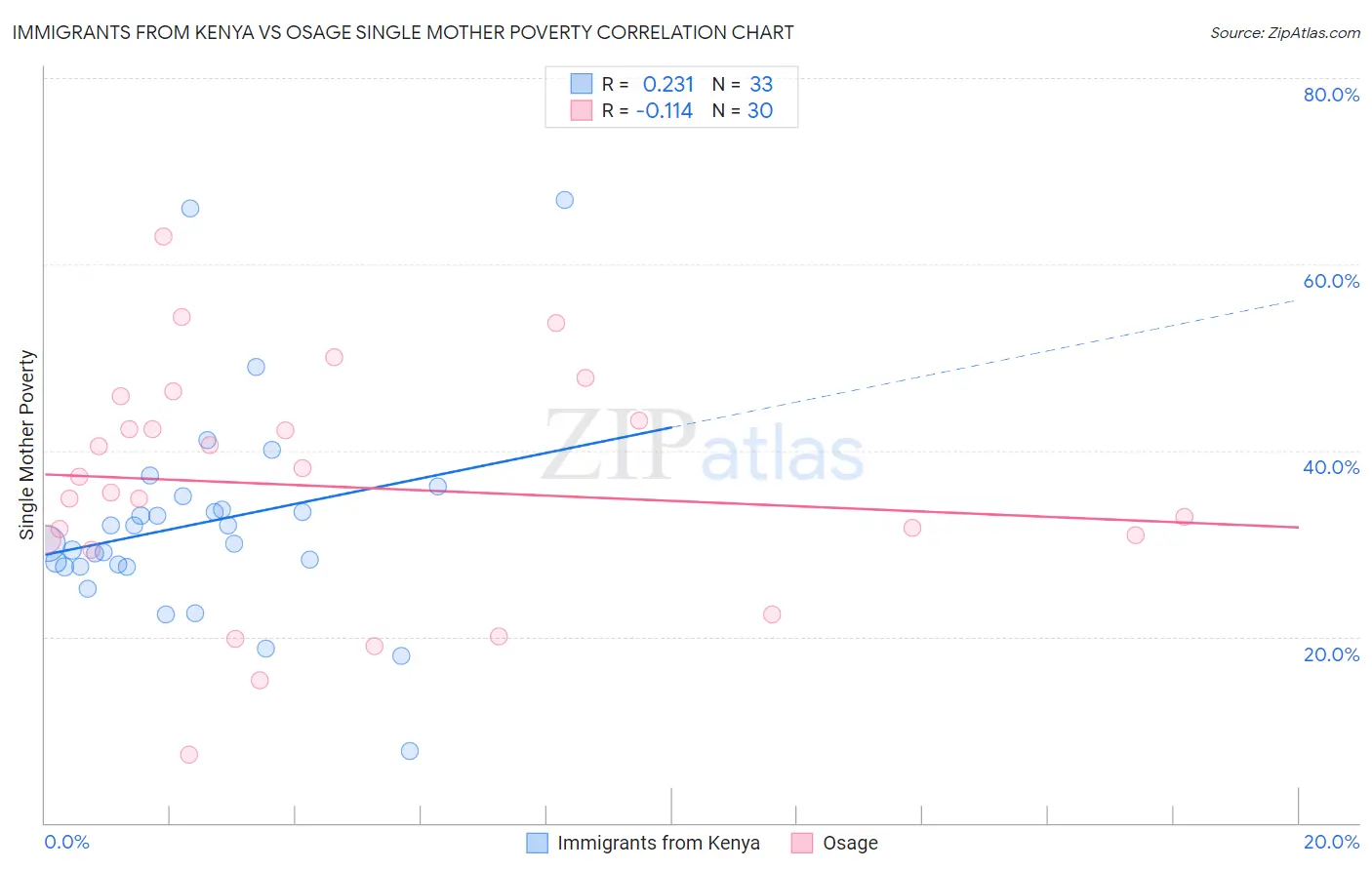Click the ZIPatlas watermark

pos(703,447)
